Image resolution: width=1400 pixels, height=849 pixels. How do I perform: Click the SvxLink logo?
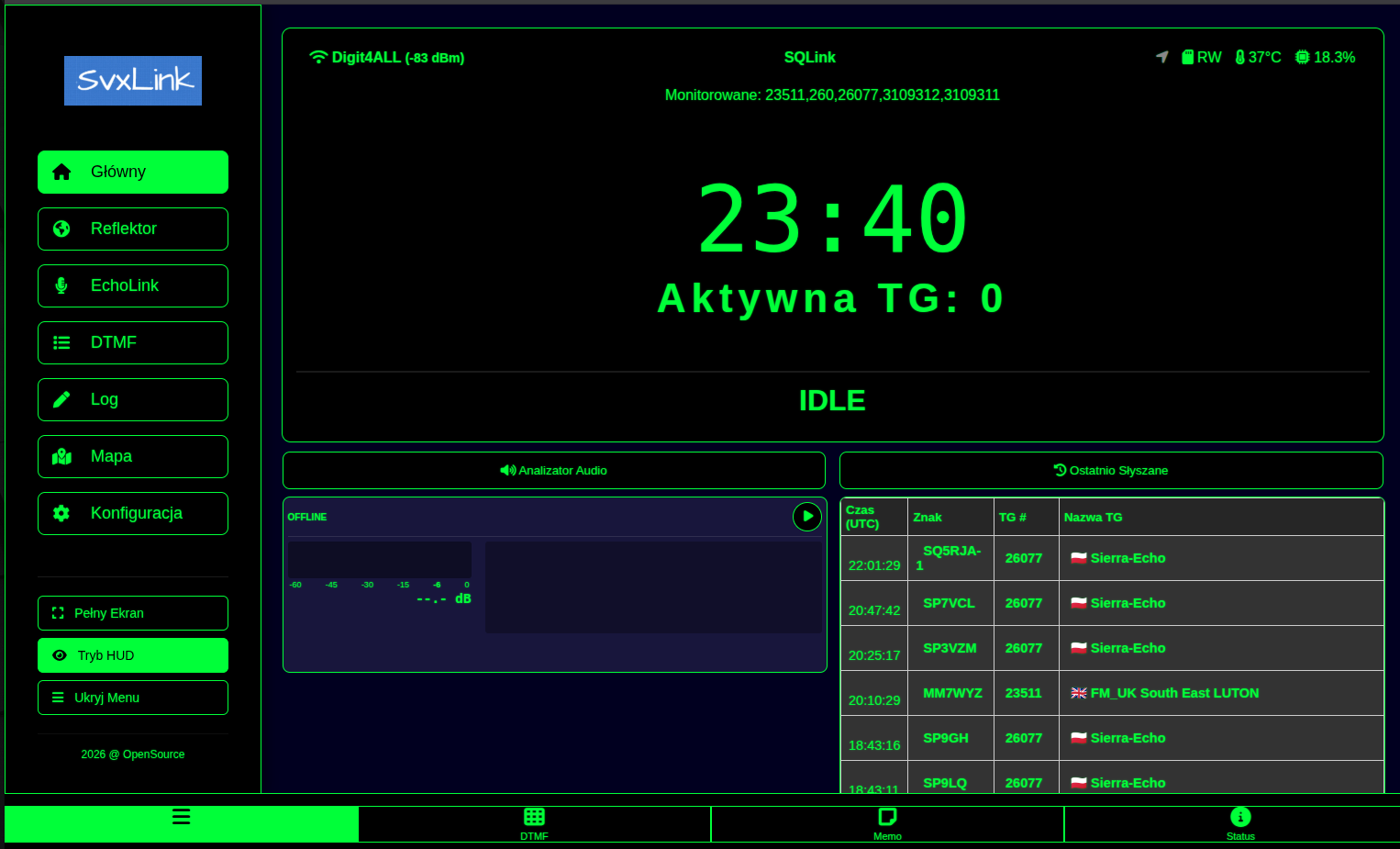[x=133, y=81]
